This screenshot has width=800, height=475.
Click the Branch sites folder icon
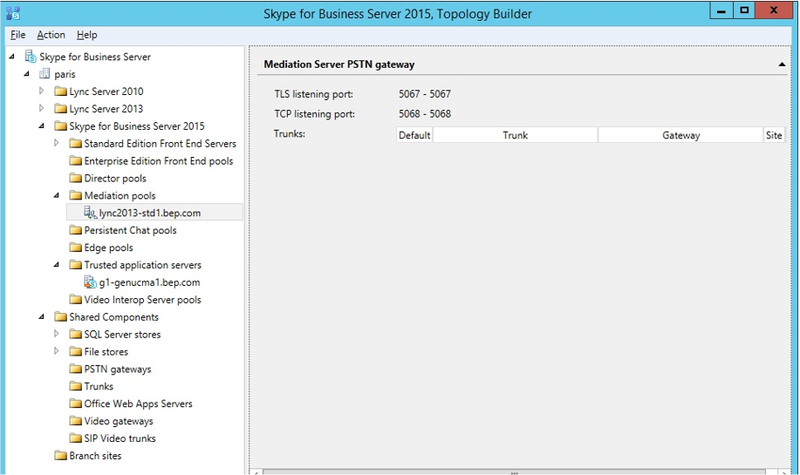point(61,456)
